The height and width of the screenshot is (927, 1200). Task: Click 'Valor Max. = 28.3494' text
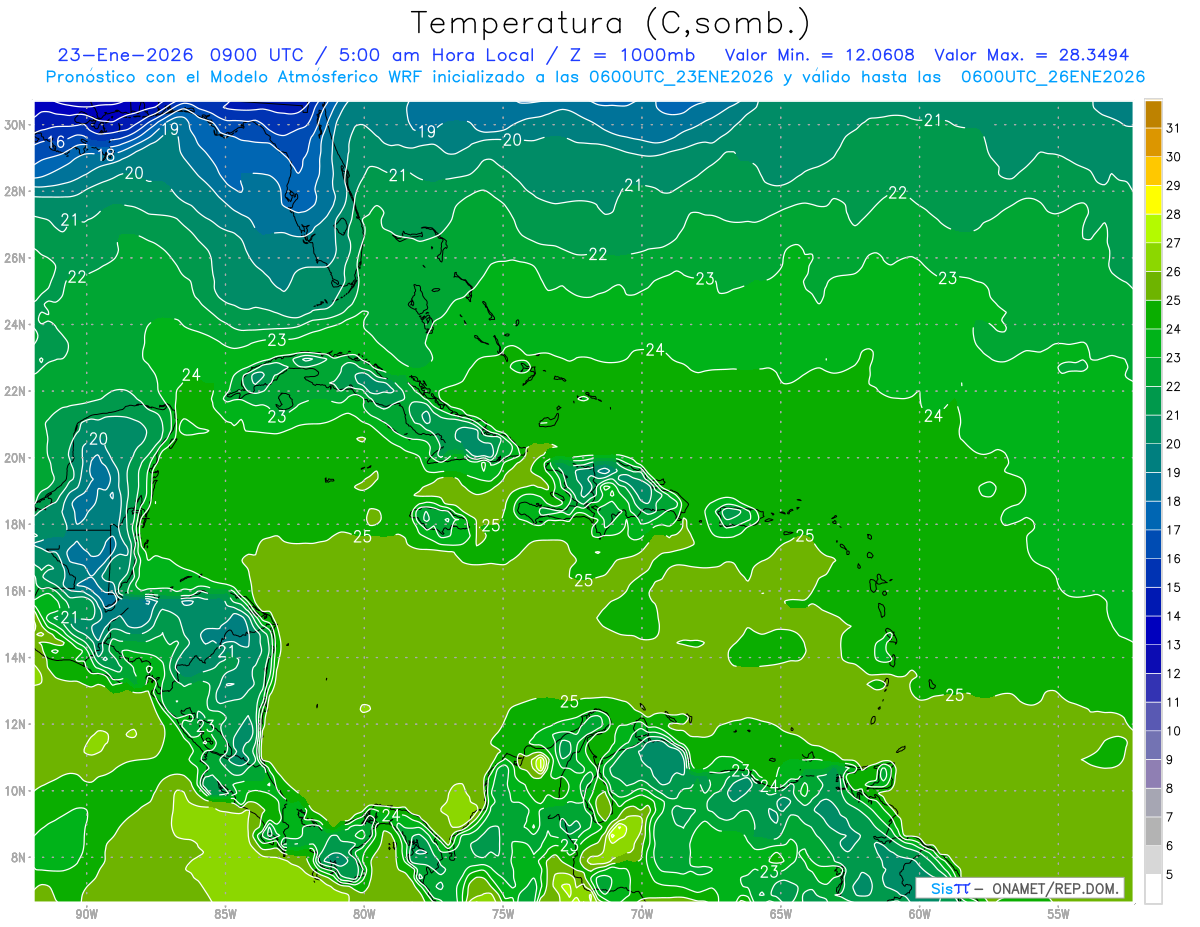click(1030, 55)
